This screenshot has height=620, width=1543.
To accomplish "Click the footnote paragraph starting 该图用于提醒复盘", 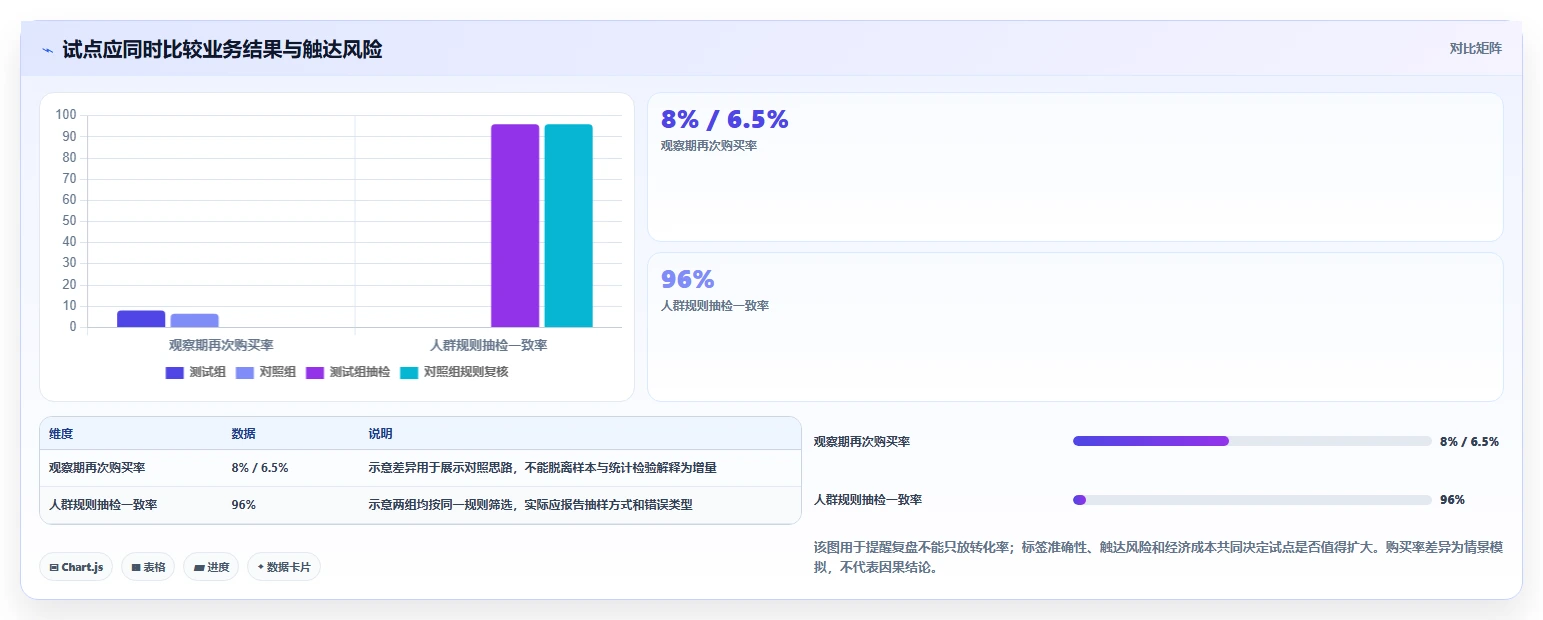I will click(x=1158, y=557).
